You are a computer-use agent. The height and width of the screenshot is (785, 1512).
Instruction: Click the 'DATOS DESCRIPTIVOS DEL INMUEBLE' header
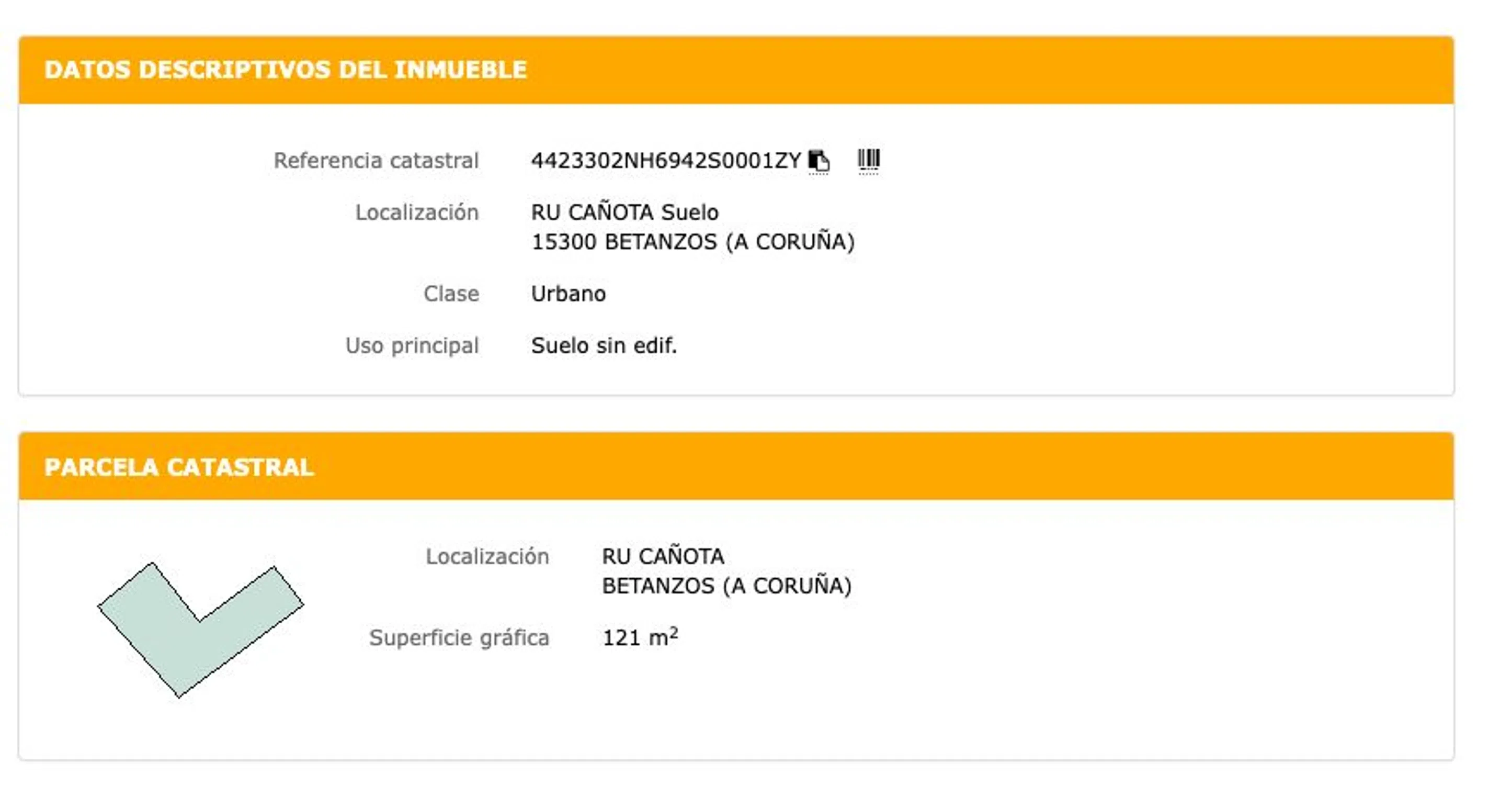pyautogui.click(x=285, y=69)
